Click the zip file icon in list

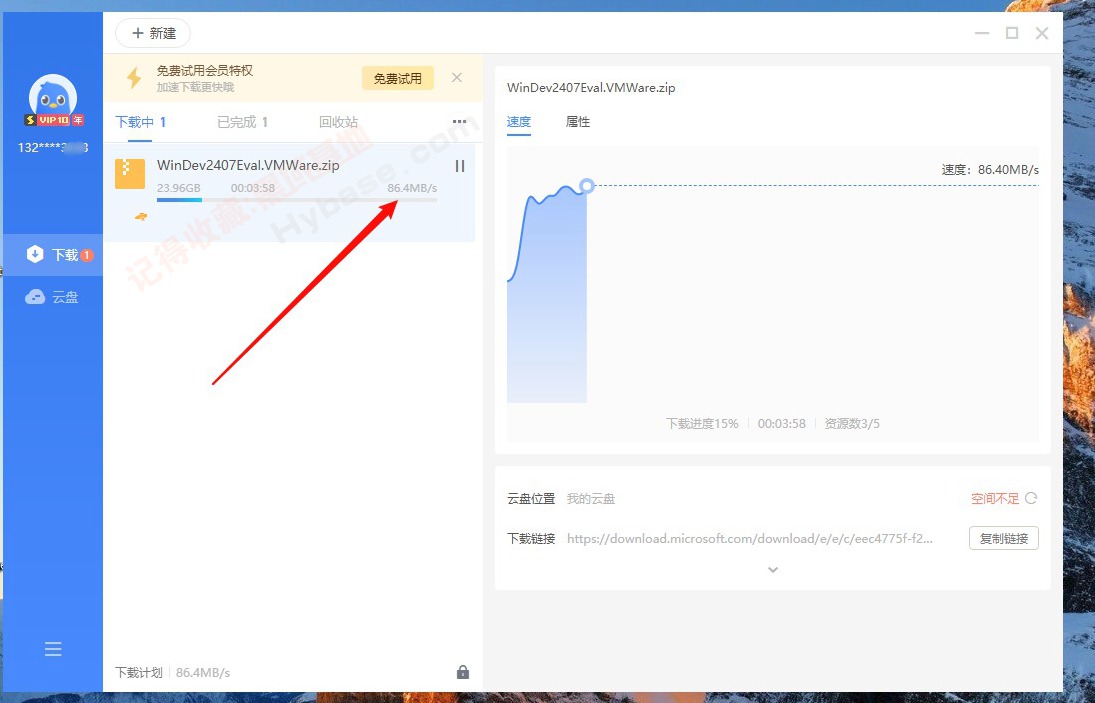pyautogui.click(x=130, y=174)
